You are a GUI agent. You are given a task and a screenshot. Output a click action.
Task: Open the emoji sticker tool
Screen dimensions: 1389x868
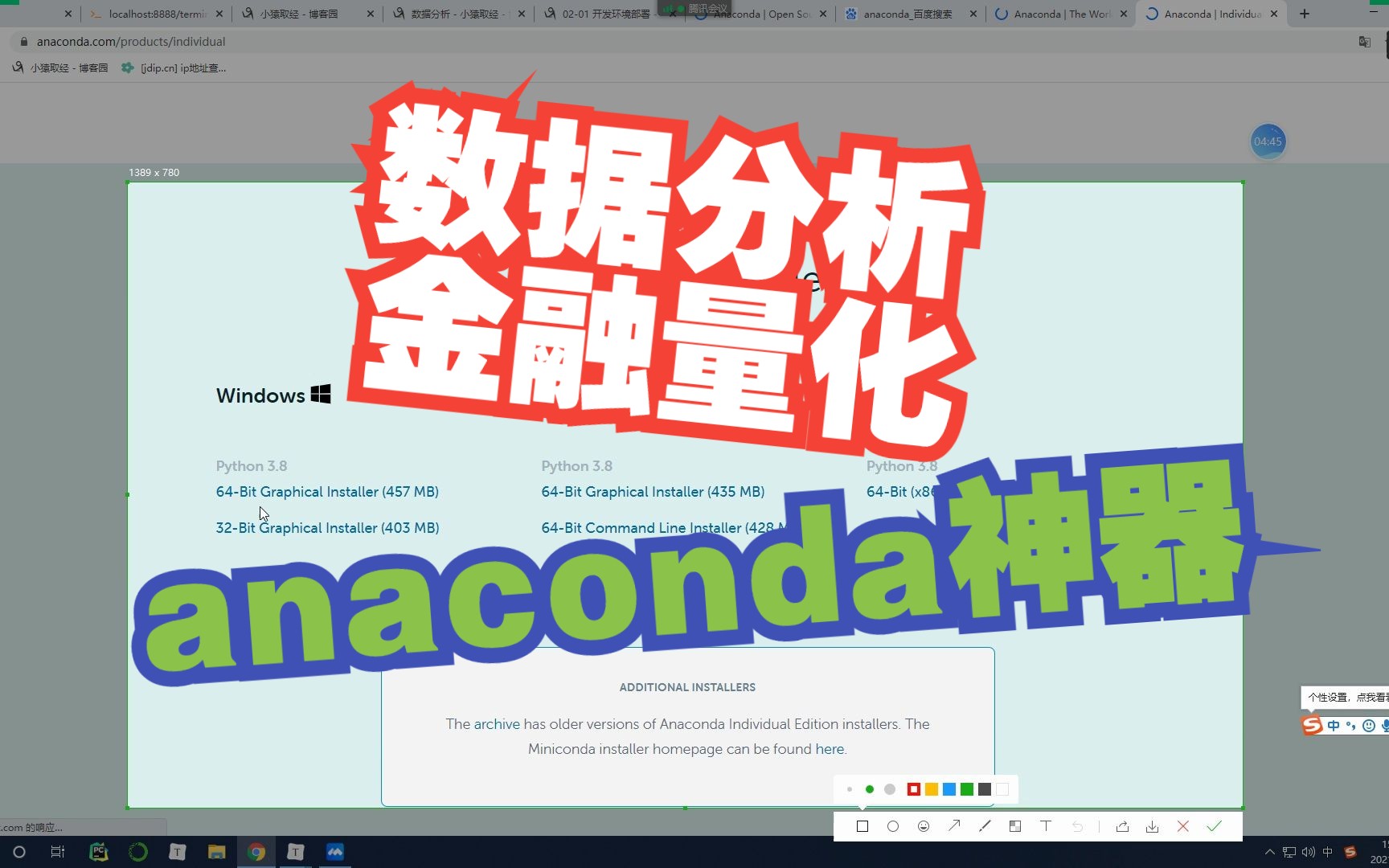tap(924, 826)
